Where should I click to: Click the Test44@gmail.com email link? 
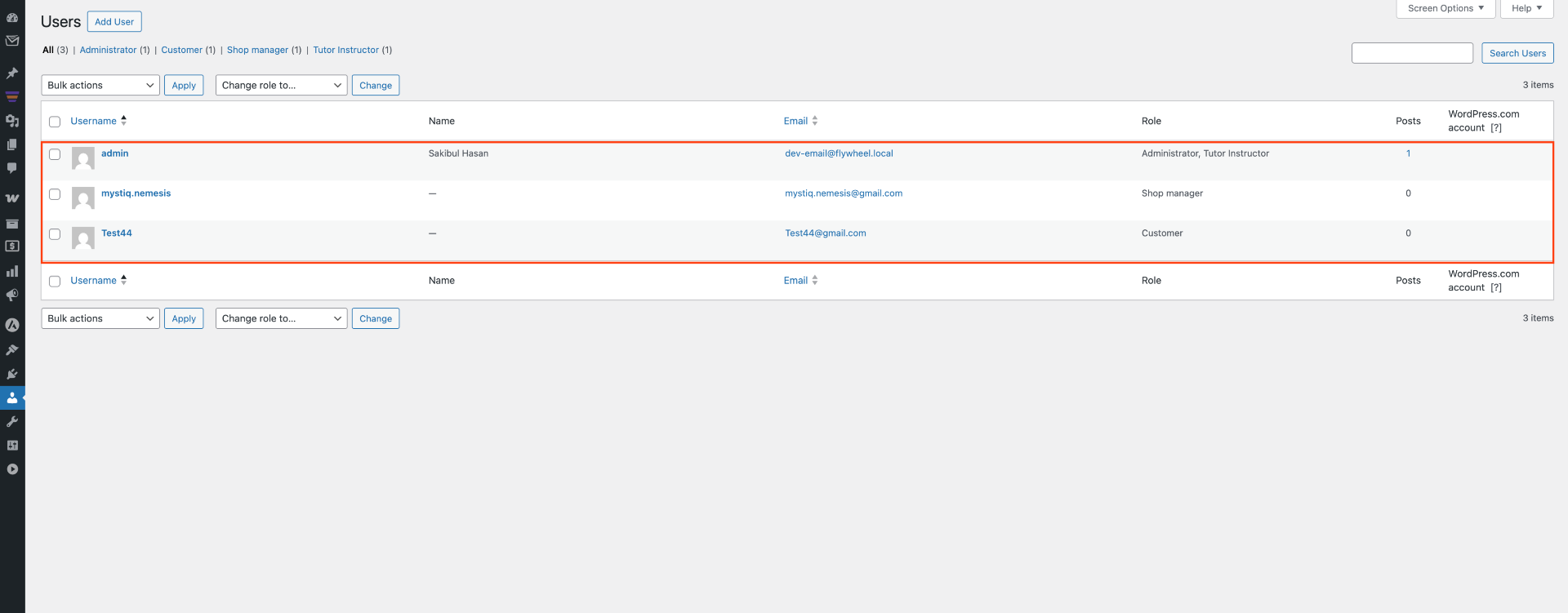[826, 233]
